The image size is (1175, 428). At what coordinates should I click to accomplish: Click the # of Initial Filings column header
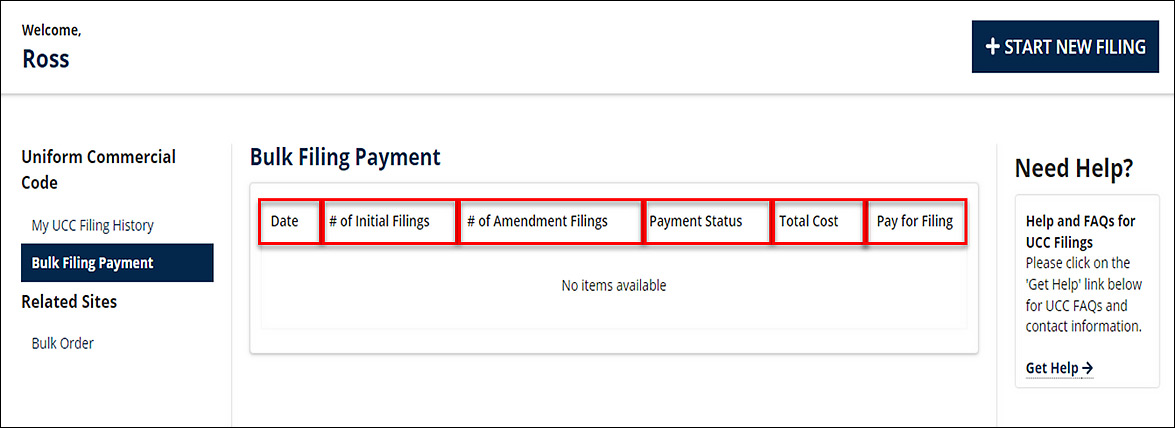(379, 222)
